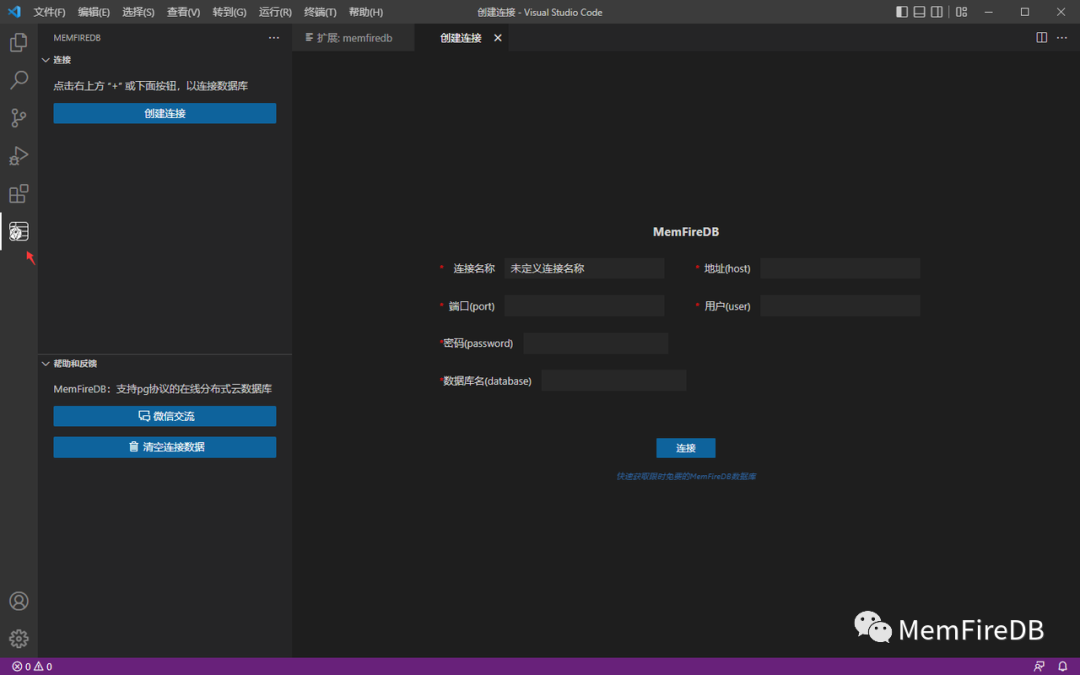Screen dimensions: 1080x675
Task: Select the 创建连接 editor tab
Action: pos(460,38)
